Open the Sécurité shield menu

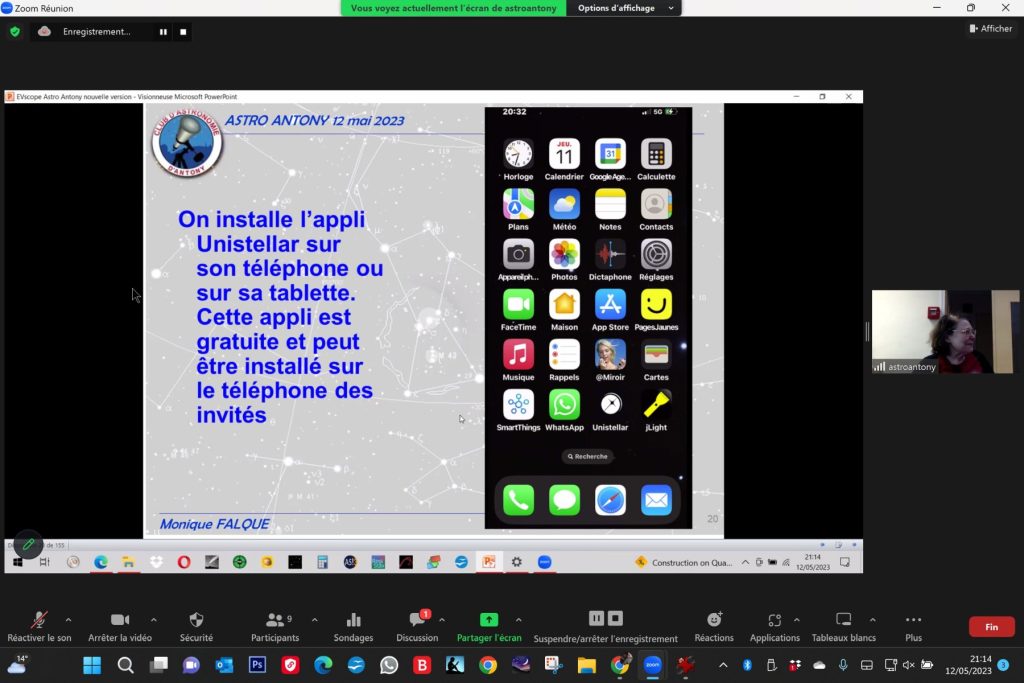tap(196, 627)
